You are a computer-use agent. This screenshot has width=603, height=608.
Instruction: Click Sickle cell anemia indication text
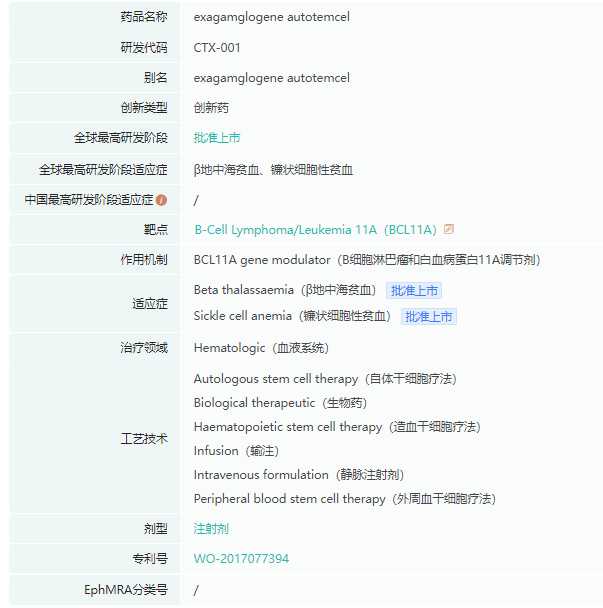tap(292, 316)
